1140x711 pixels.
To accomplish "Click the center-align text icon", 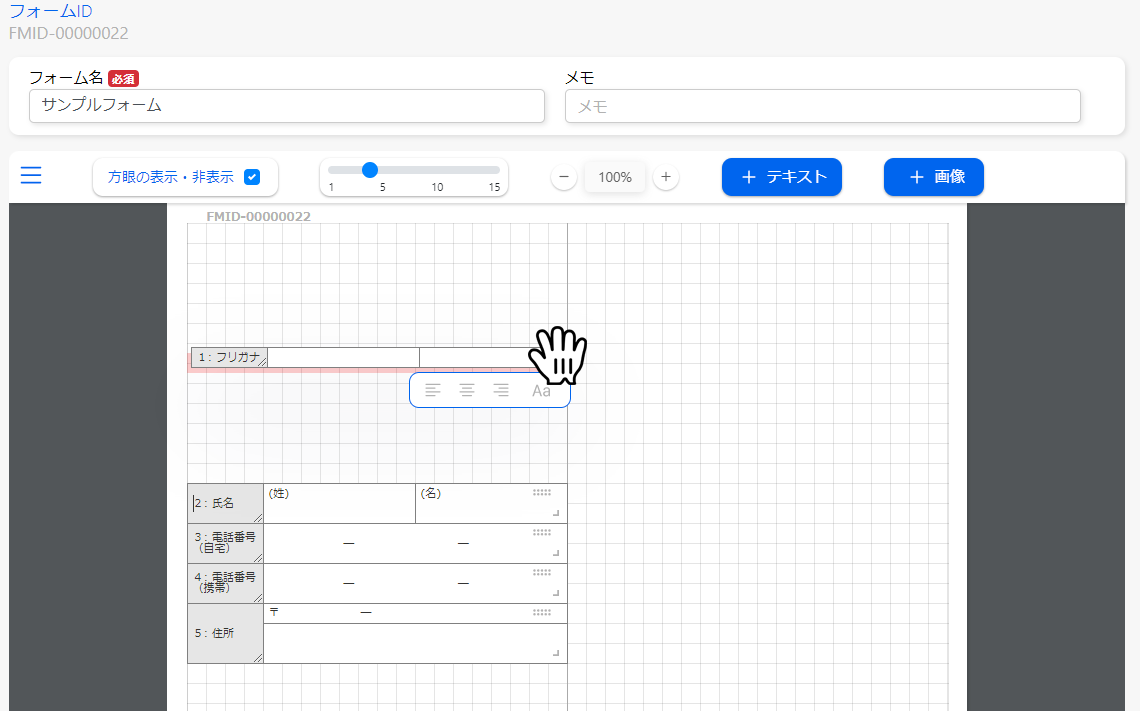I will click(467, 390).
